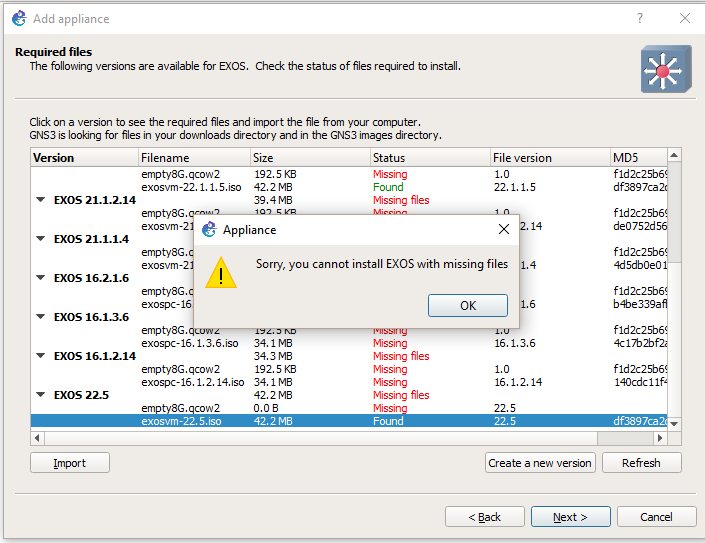Click the Refresh button
705x543 pixels.
click(642, 463)
